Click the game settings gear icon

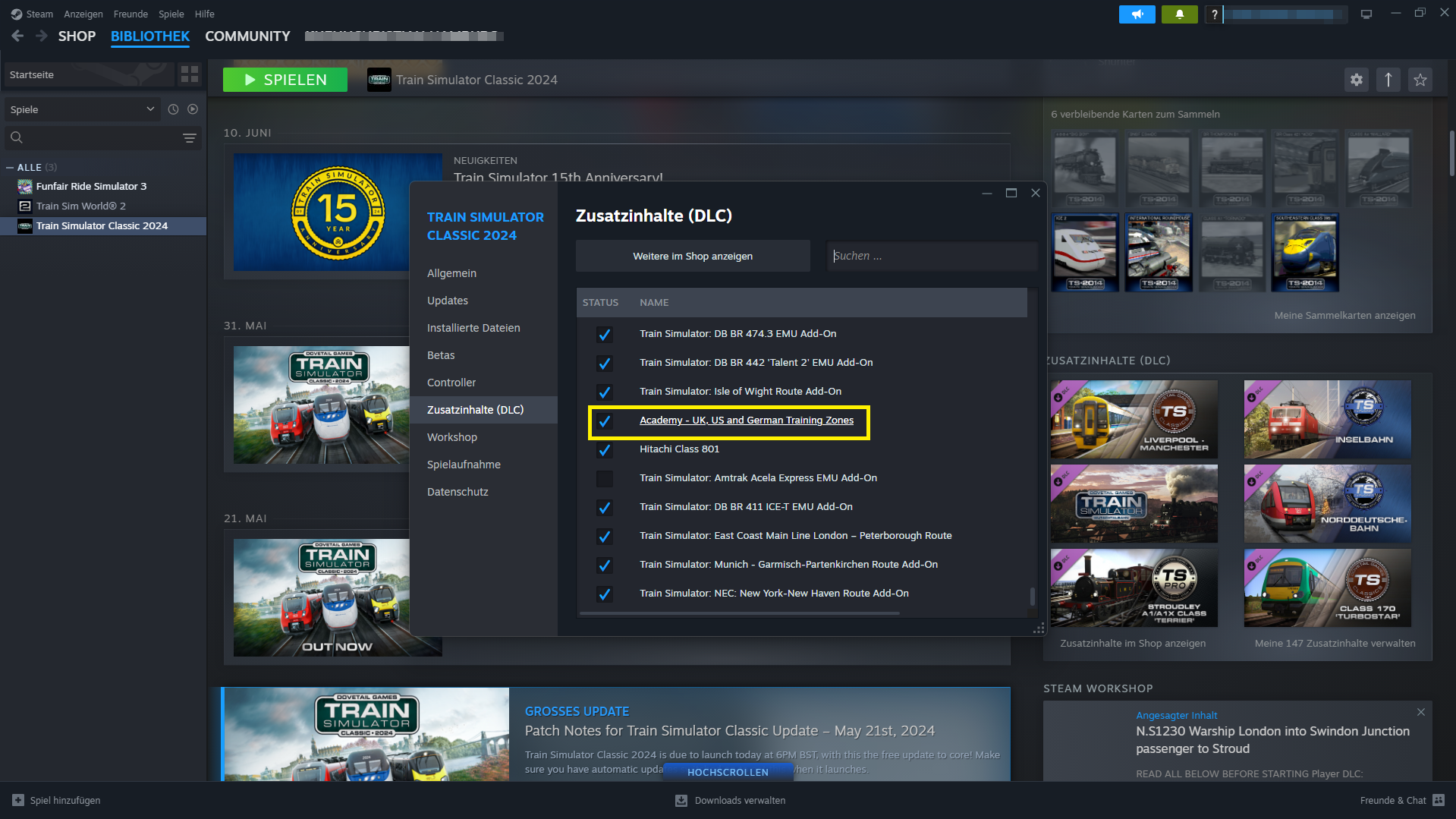click(x=1356, y=80)
